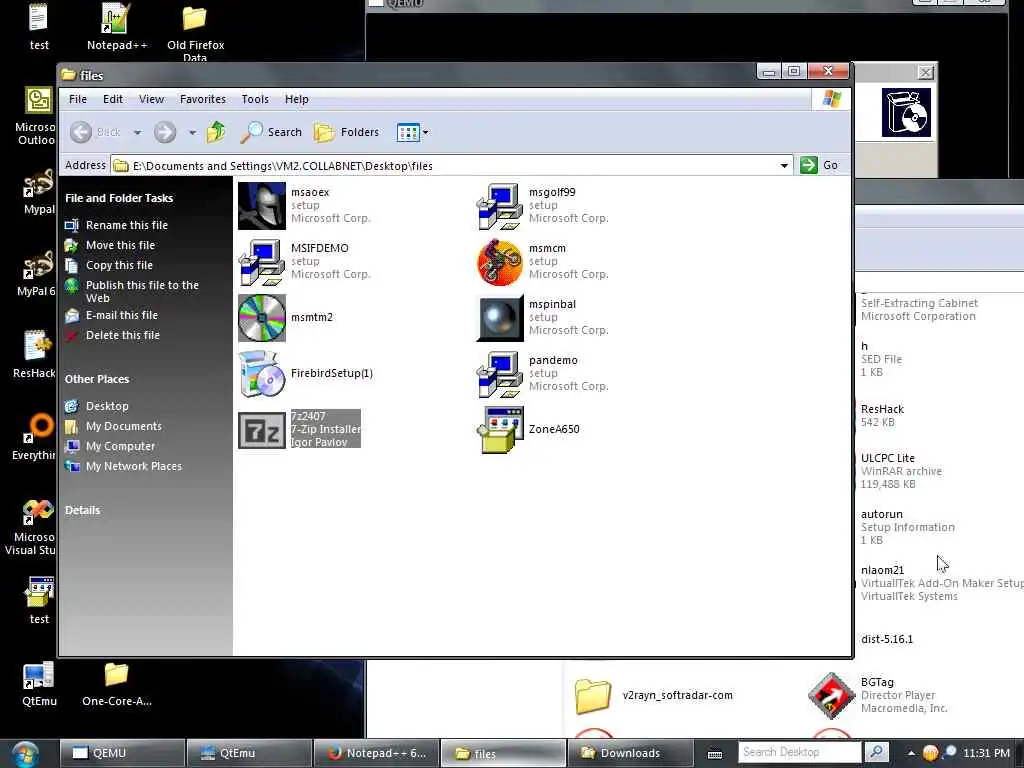Image resolution: width=1024 pixels, height=768 pixels.
Task: Open the Edit menu
Action: click(x=112, y=99)
